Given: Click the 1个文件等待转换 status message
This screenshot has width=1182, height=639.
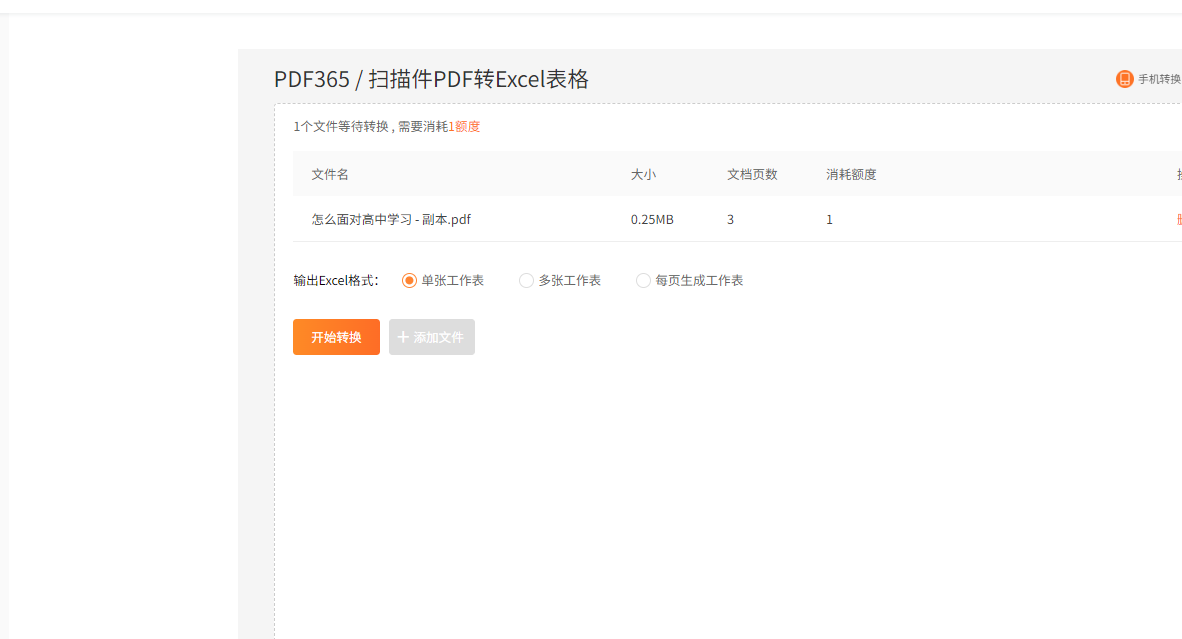Looking at the screenshot, I should point(340,127).
